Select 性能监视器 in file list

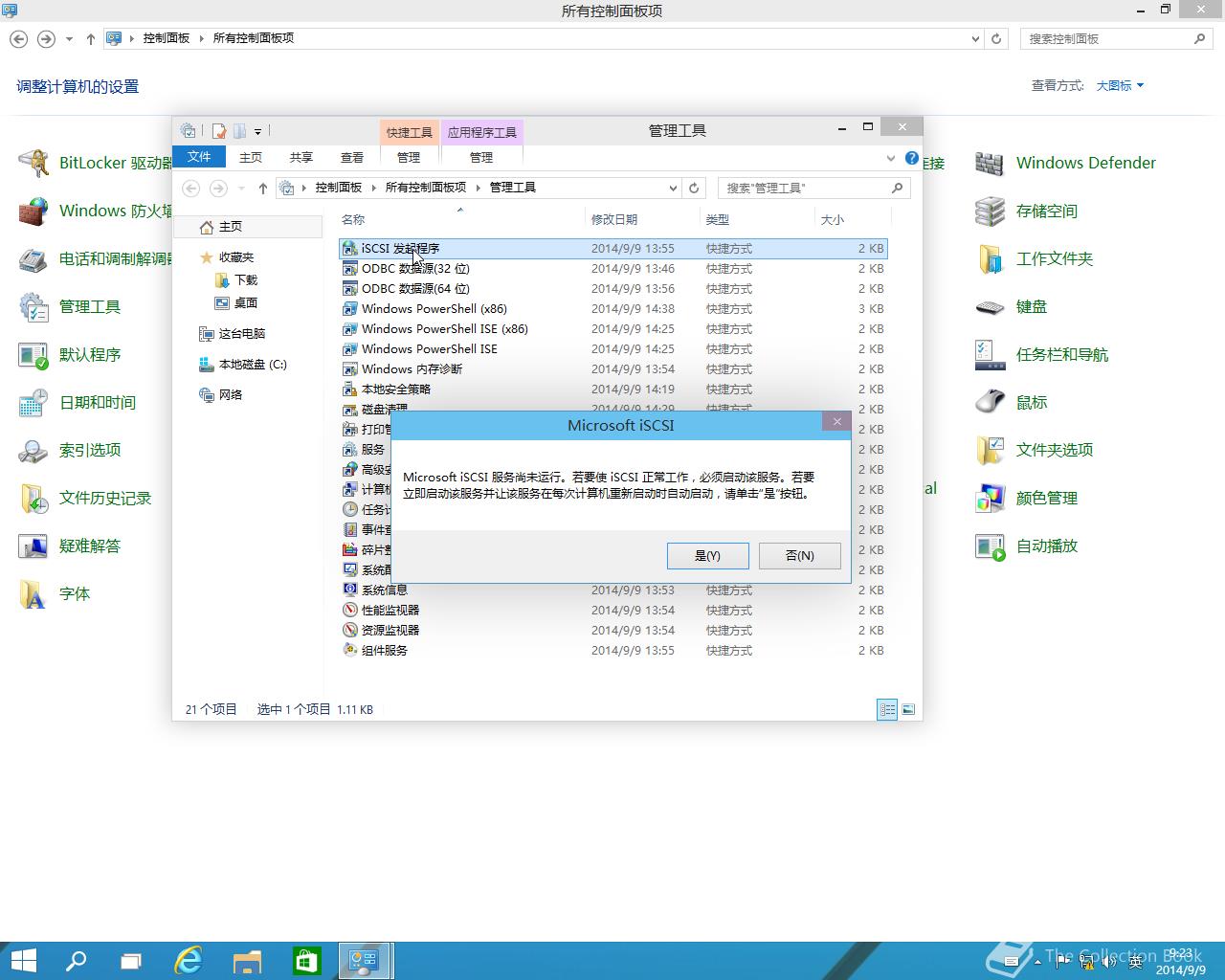tap(613, 611)
